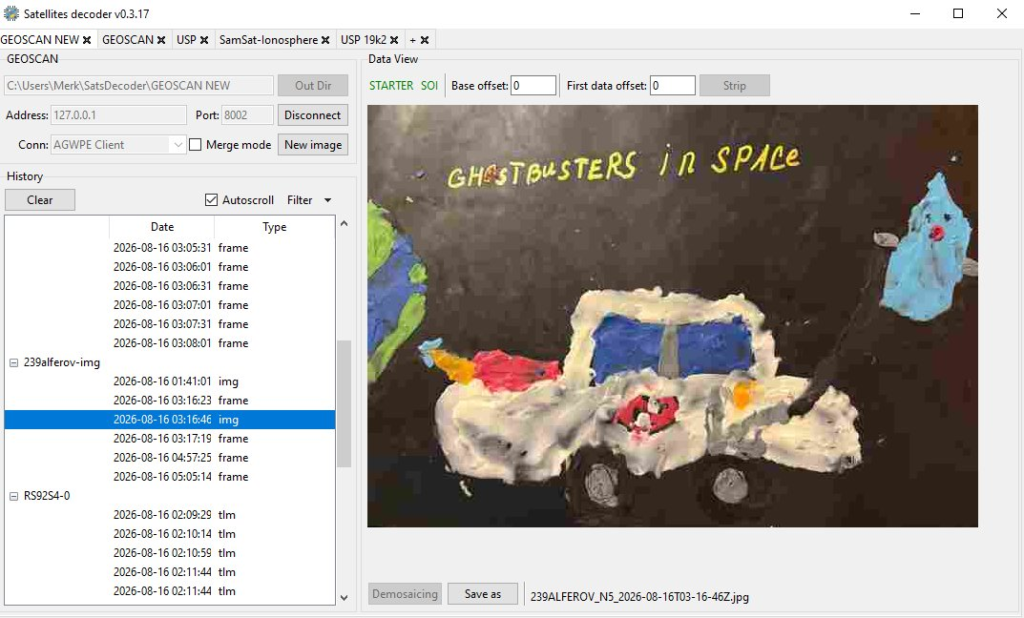The image size is (1024, 618).
Task: Click the Strip button
Action: (734, 86)
